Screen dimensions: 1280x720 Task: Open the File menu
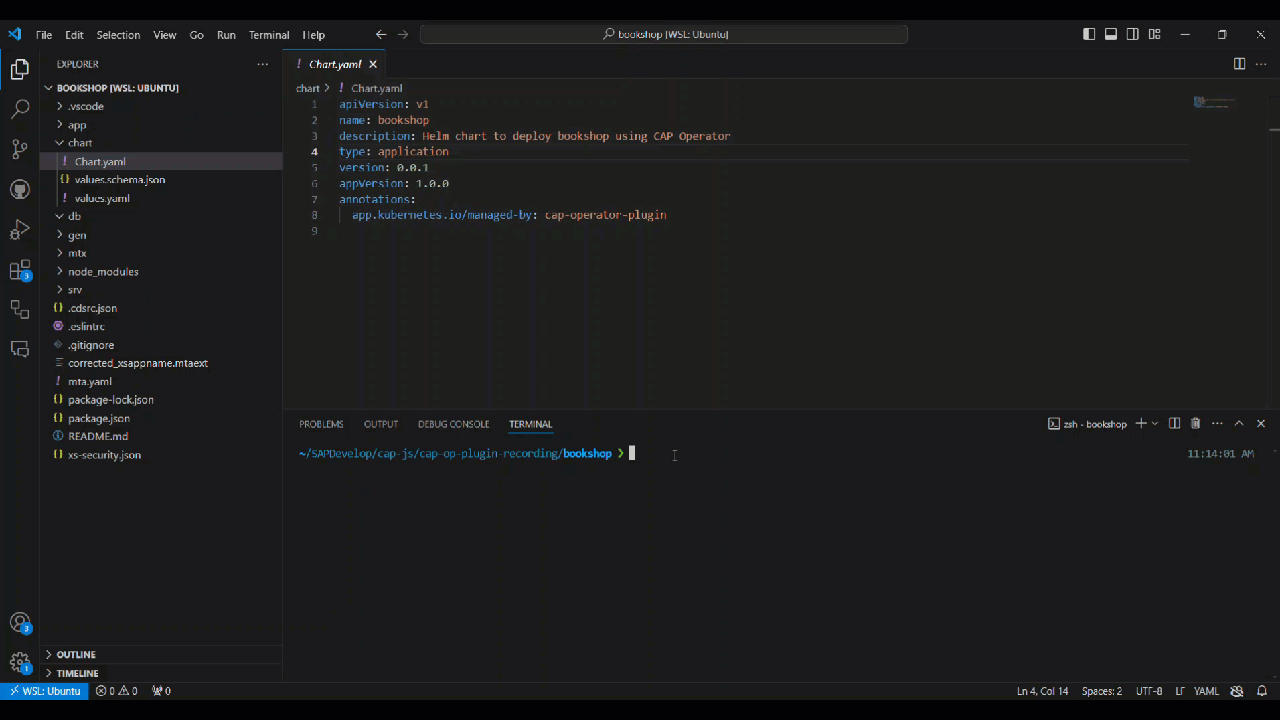(x=44, y=35)
